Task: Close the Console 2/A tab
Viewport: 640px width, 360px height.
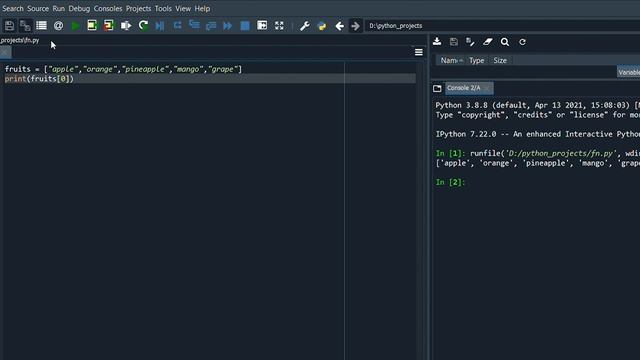Action: [x=487, y=88]
